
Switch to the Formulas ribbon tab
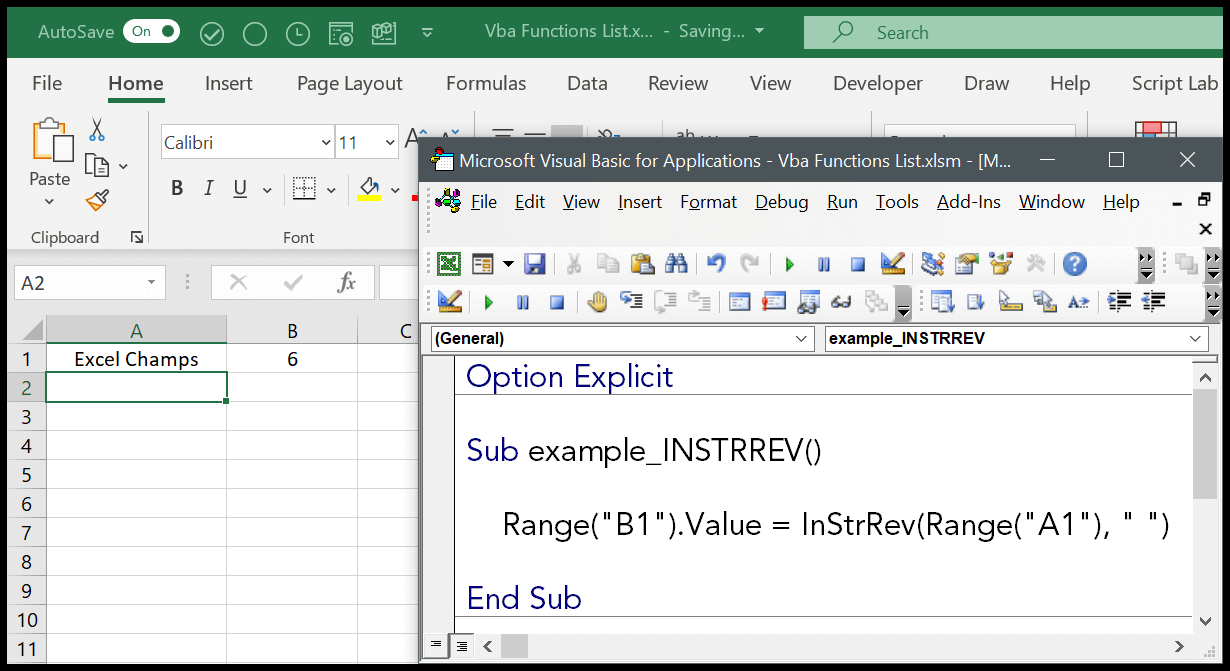(x=486, y=84)
